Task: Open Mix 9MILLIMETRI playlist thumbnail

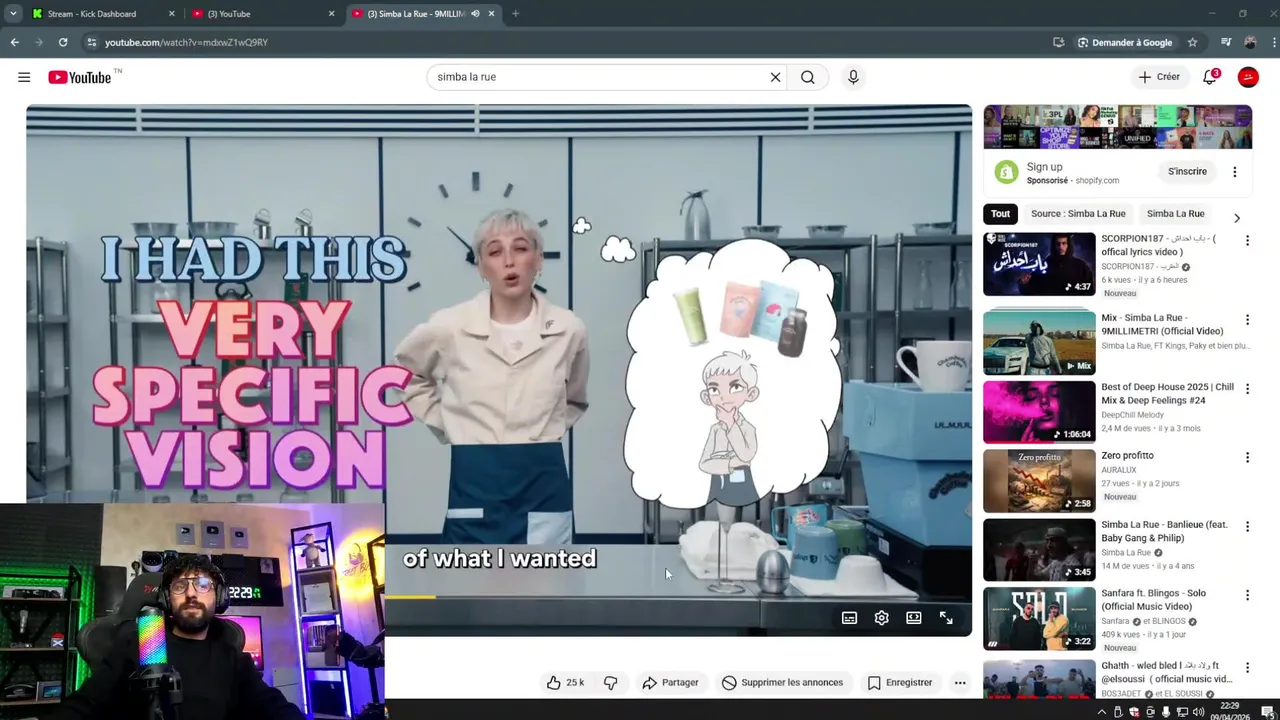Action: [1039, 342]
